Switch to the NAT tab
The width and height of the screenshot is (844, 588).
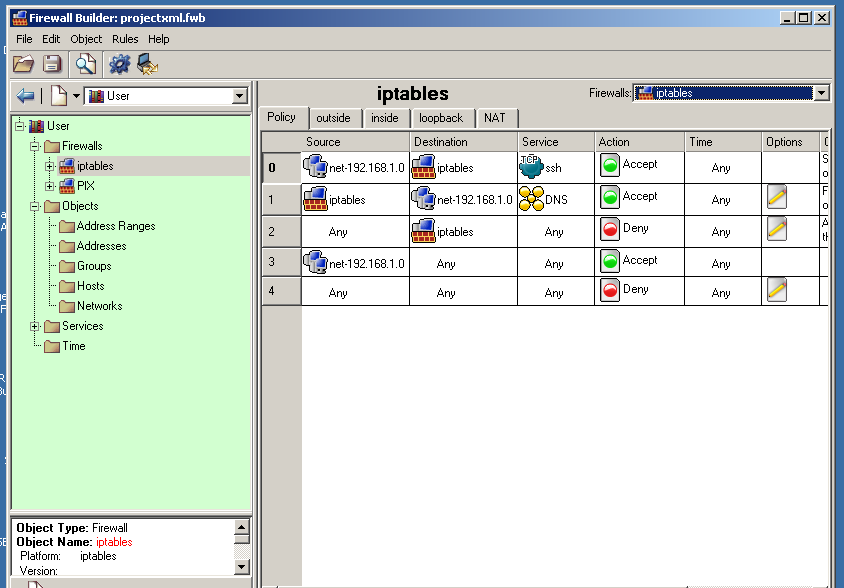point(495,118)
